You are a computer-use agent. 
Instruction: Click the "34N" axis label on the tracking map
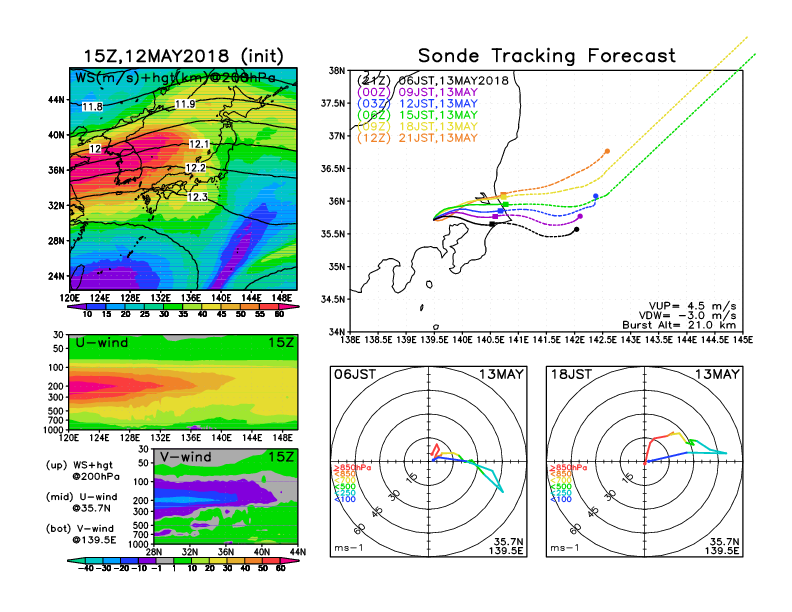tap(337, 332)
